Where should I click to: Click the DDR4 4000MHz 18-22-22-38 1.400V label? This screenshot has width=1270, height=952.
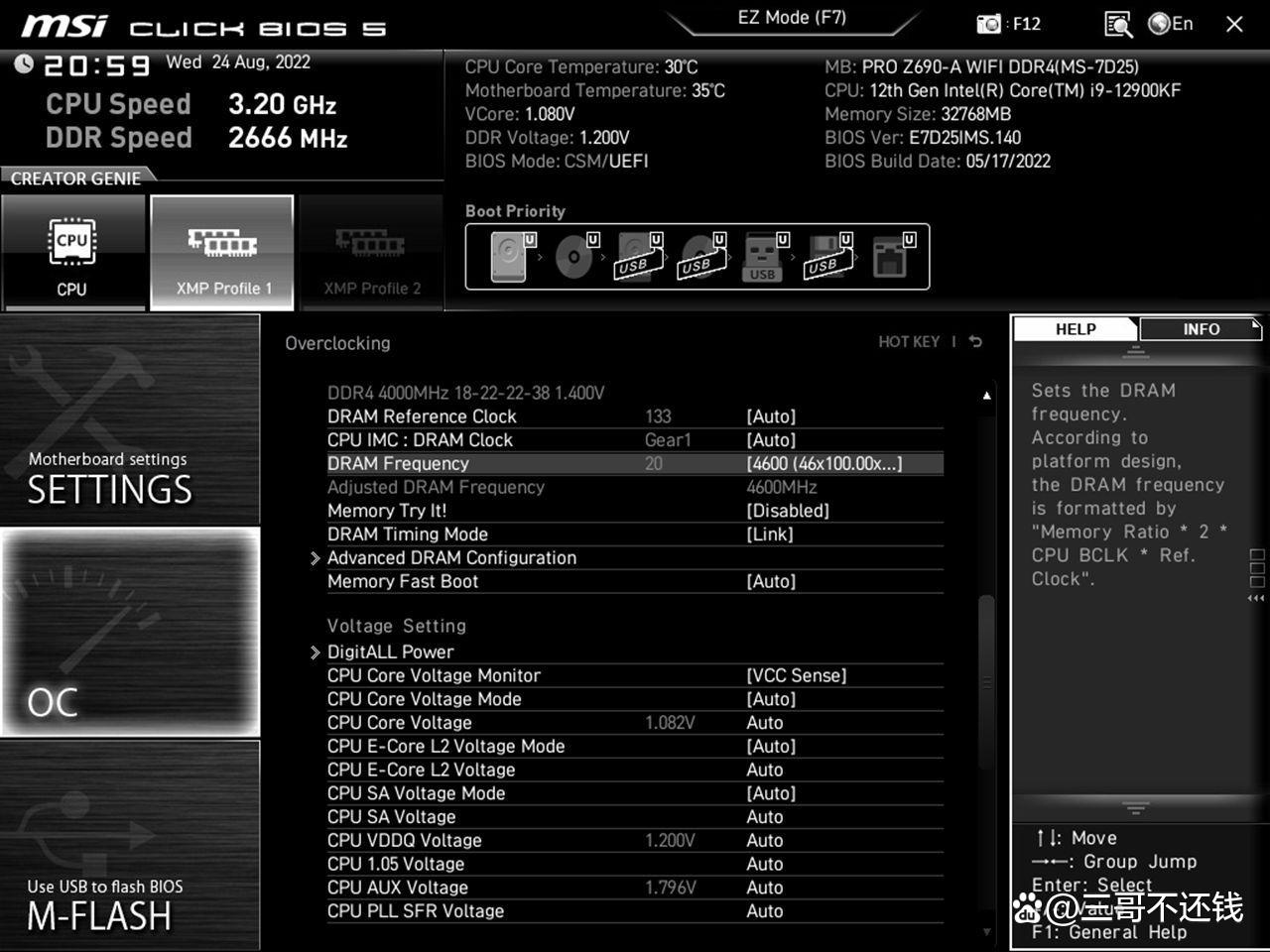(x=465, y=393)
